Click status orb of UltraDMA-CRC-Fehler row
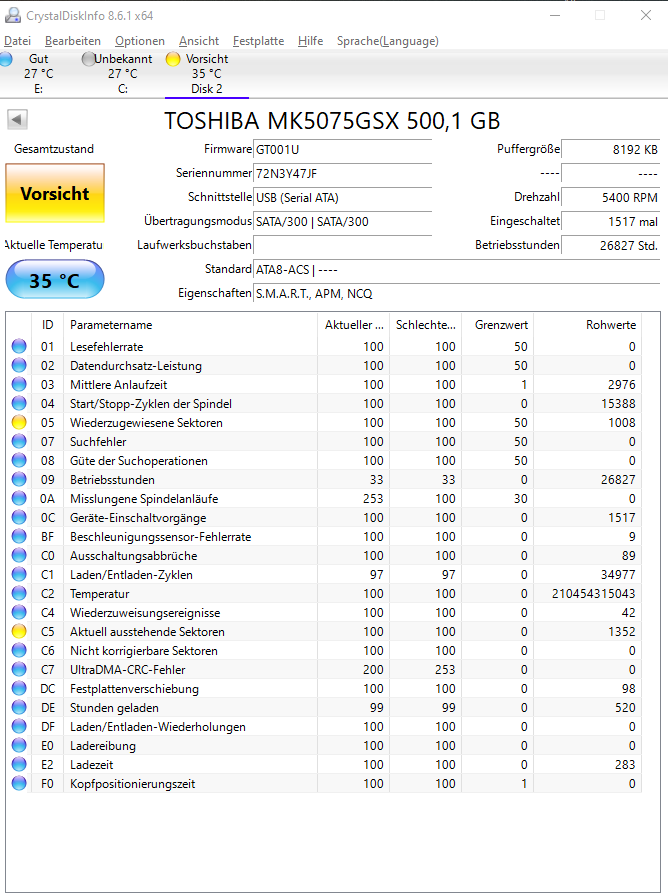This screenshot has height=893, width=668. tap(19, 670)
